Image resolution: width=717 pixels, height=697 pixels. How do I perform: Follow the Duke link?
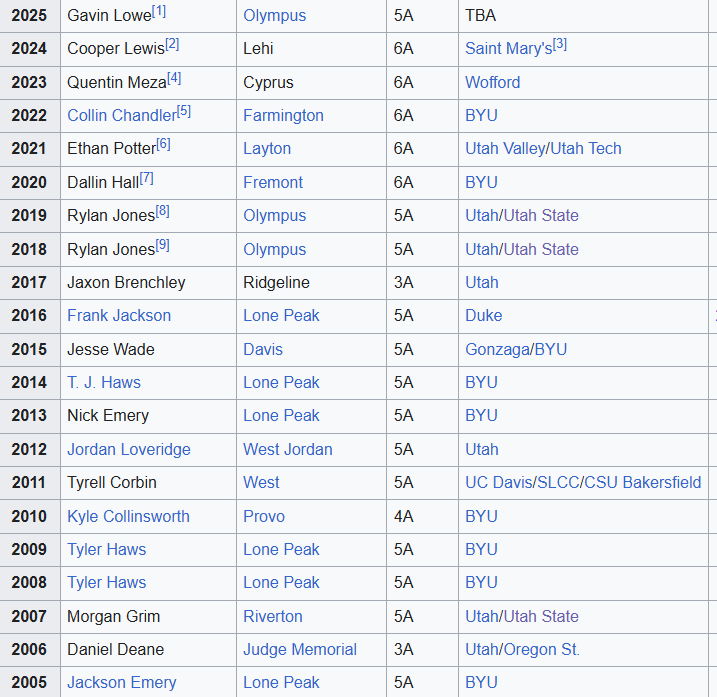pos(484,316)
